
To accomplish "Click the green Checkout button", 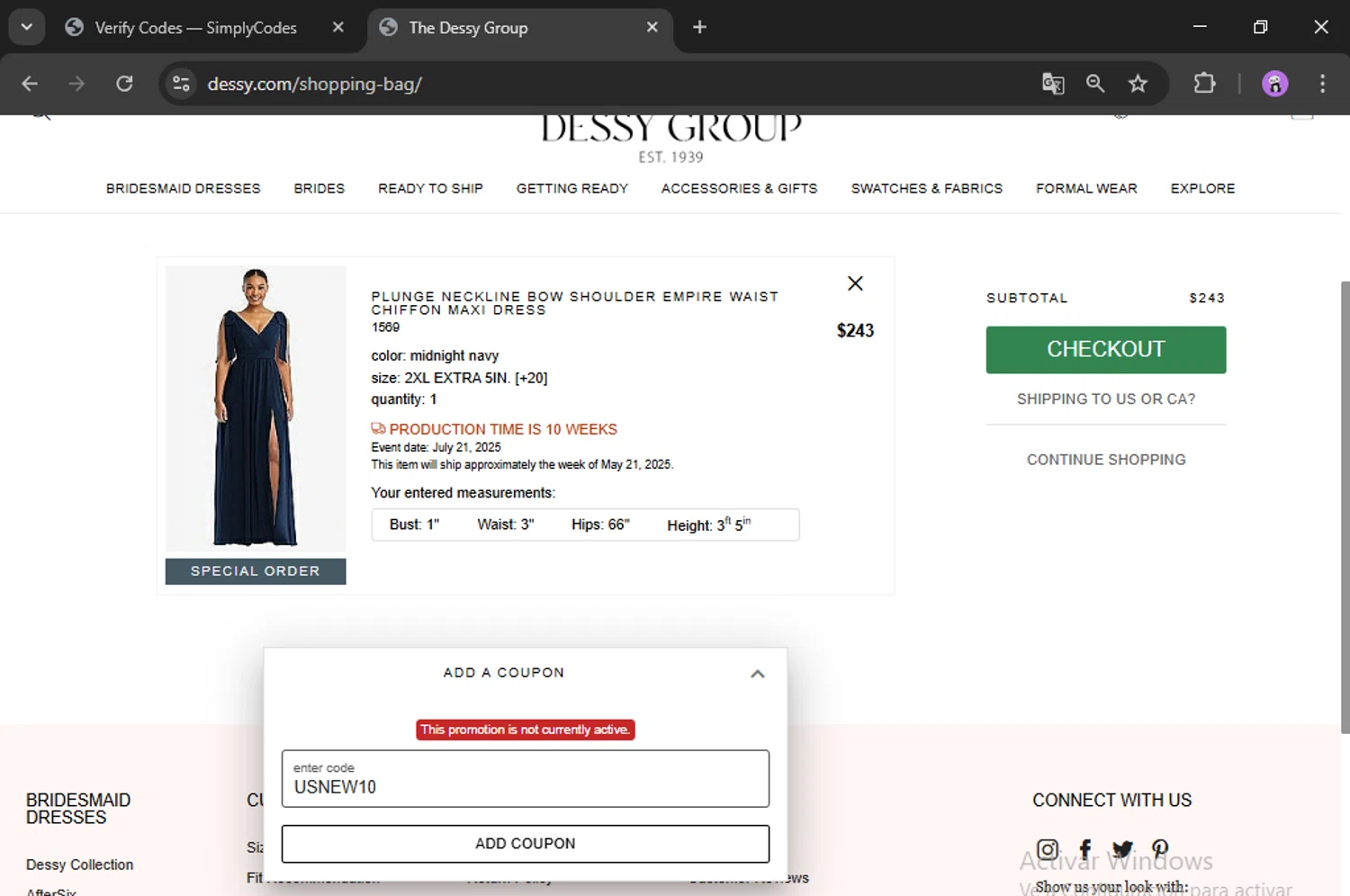I will click(1105, 349).
